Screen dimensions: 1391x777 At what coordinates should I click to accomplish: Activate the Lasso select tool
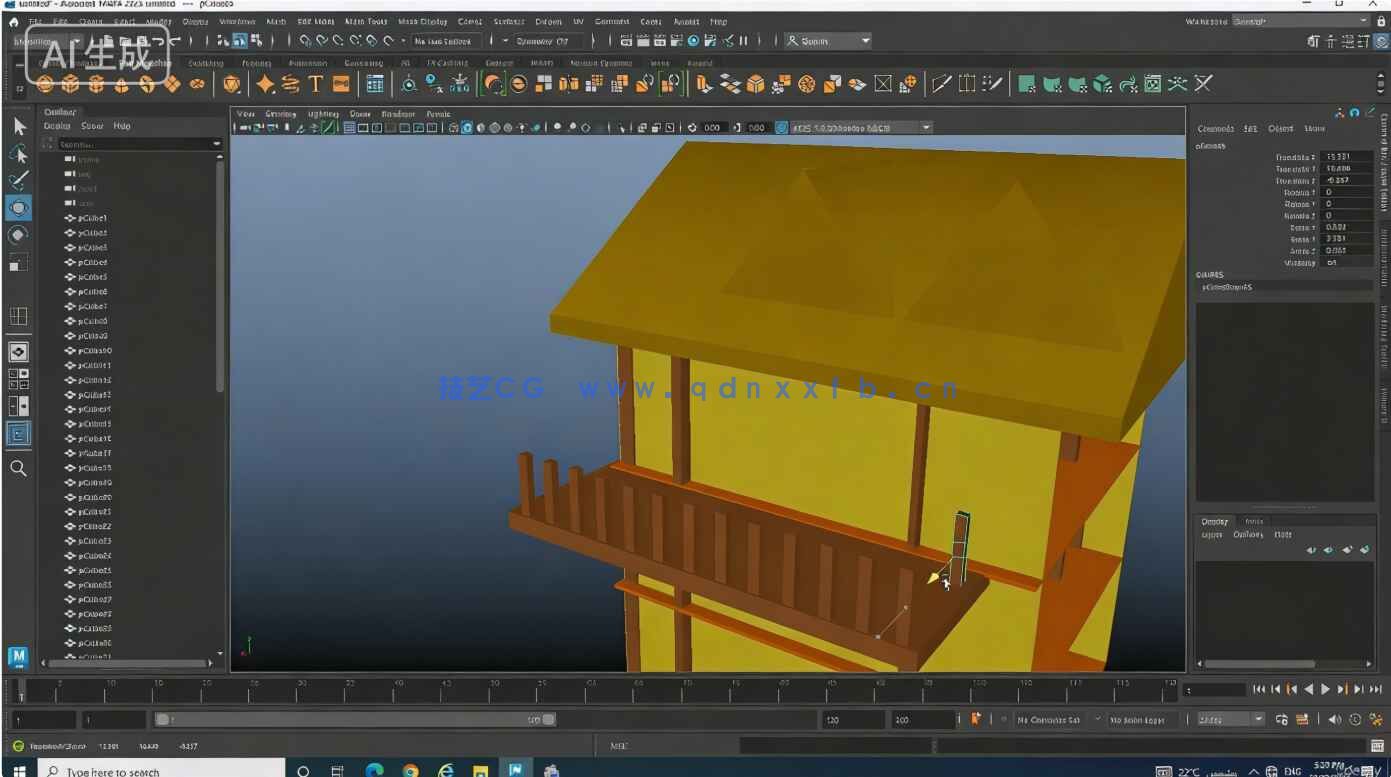click(19, 153)
